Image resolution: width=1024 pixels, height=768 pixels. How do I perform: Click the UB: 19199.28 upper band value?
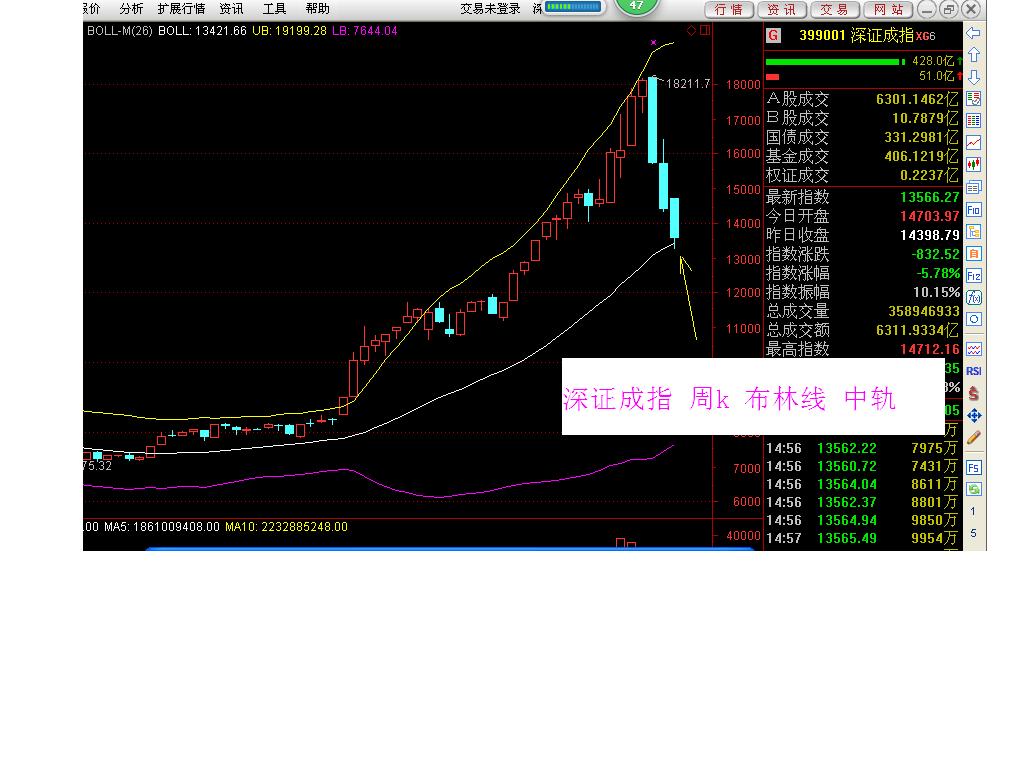[289, 31]
